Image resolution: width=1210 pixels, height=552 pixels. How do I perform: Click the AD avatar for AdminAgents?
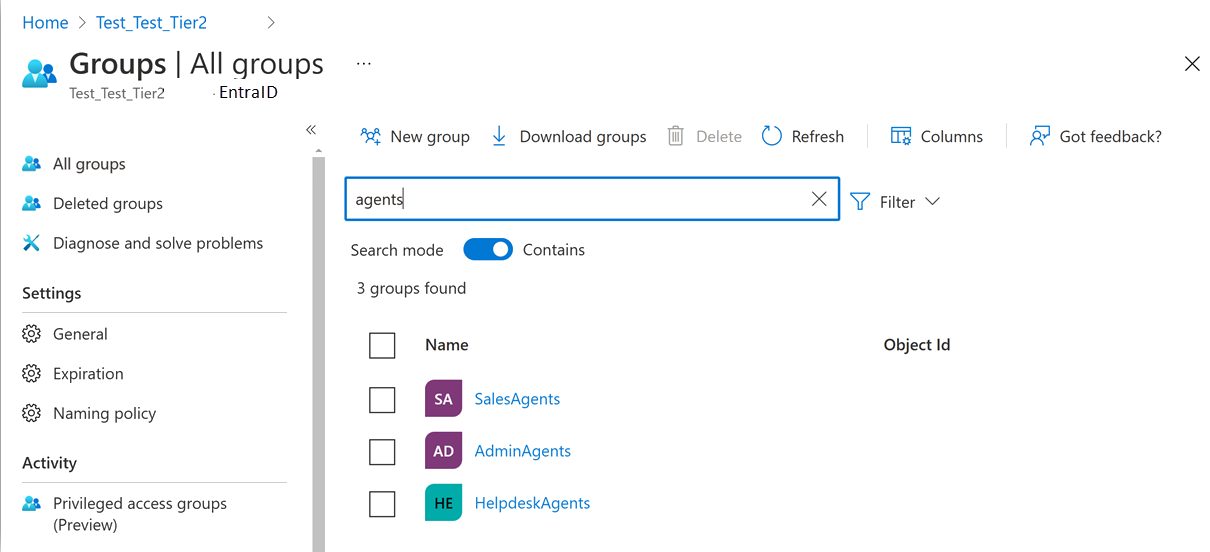click(443, 451)
